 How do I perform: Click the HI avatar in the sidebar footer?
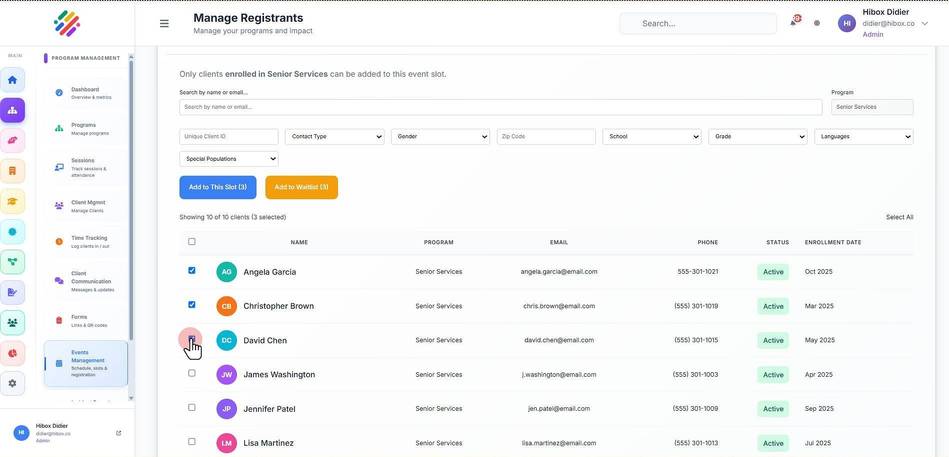pos(21,432)
